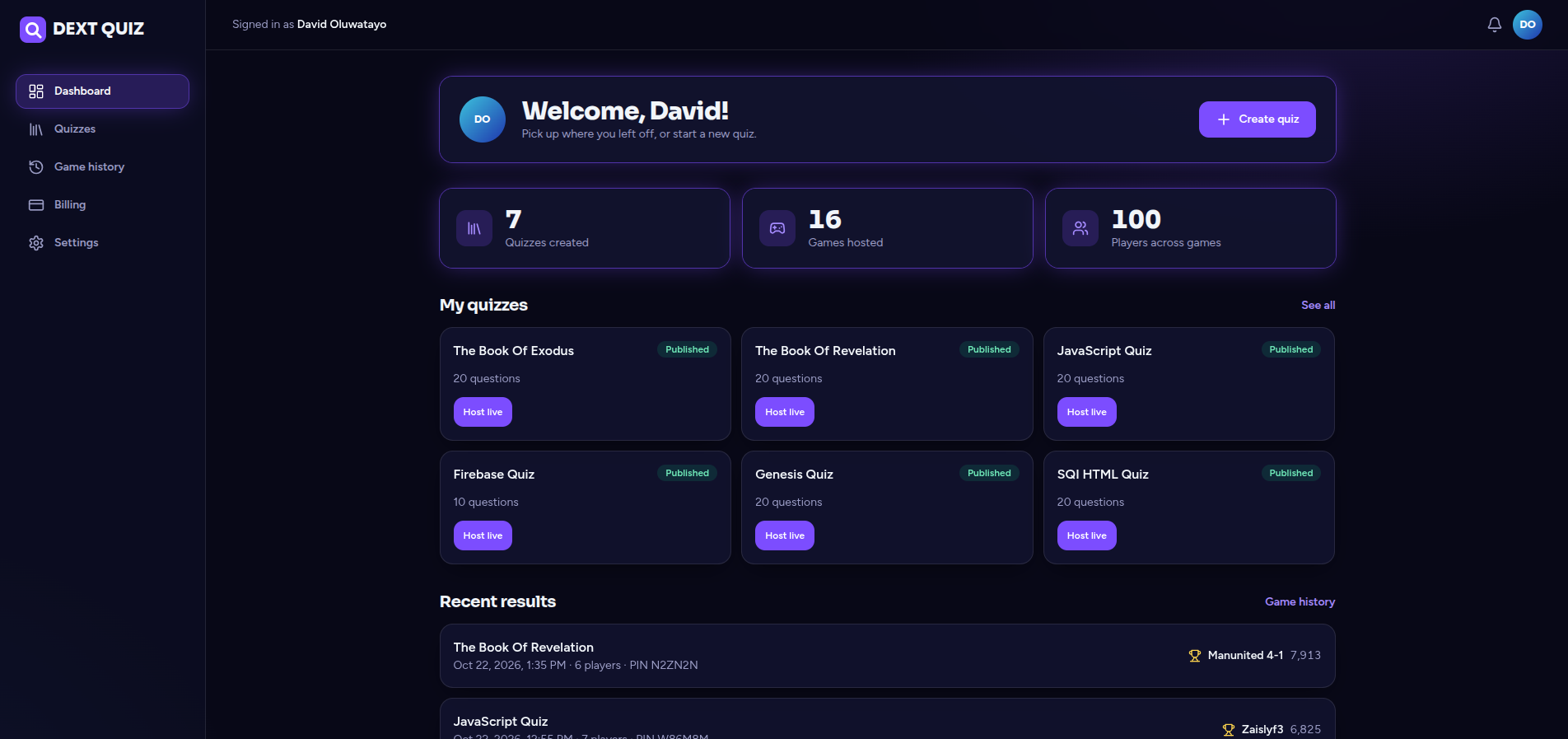
Task: Click the Dext Quiz logo icon
Action: coord(33,30)
